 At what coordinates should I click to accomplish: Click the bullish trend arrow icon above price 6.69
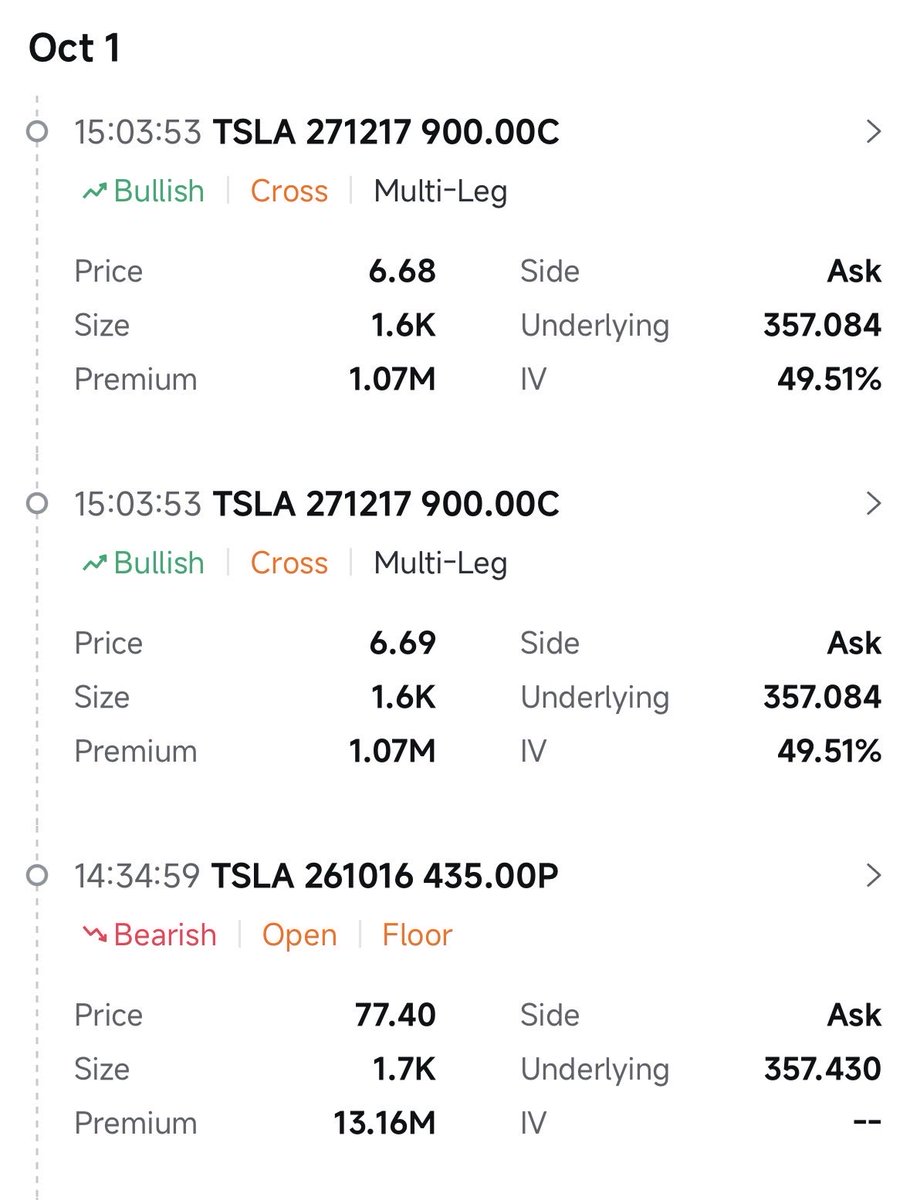(95, 563)
